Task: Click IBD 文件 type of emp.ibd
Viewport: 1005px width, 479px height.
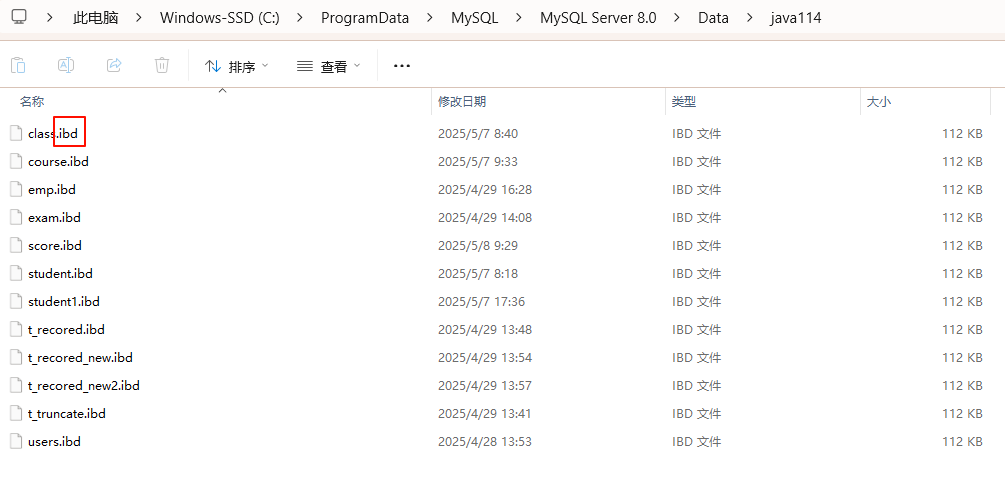Action: [696, 190]
